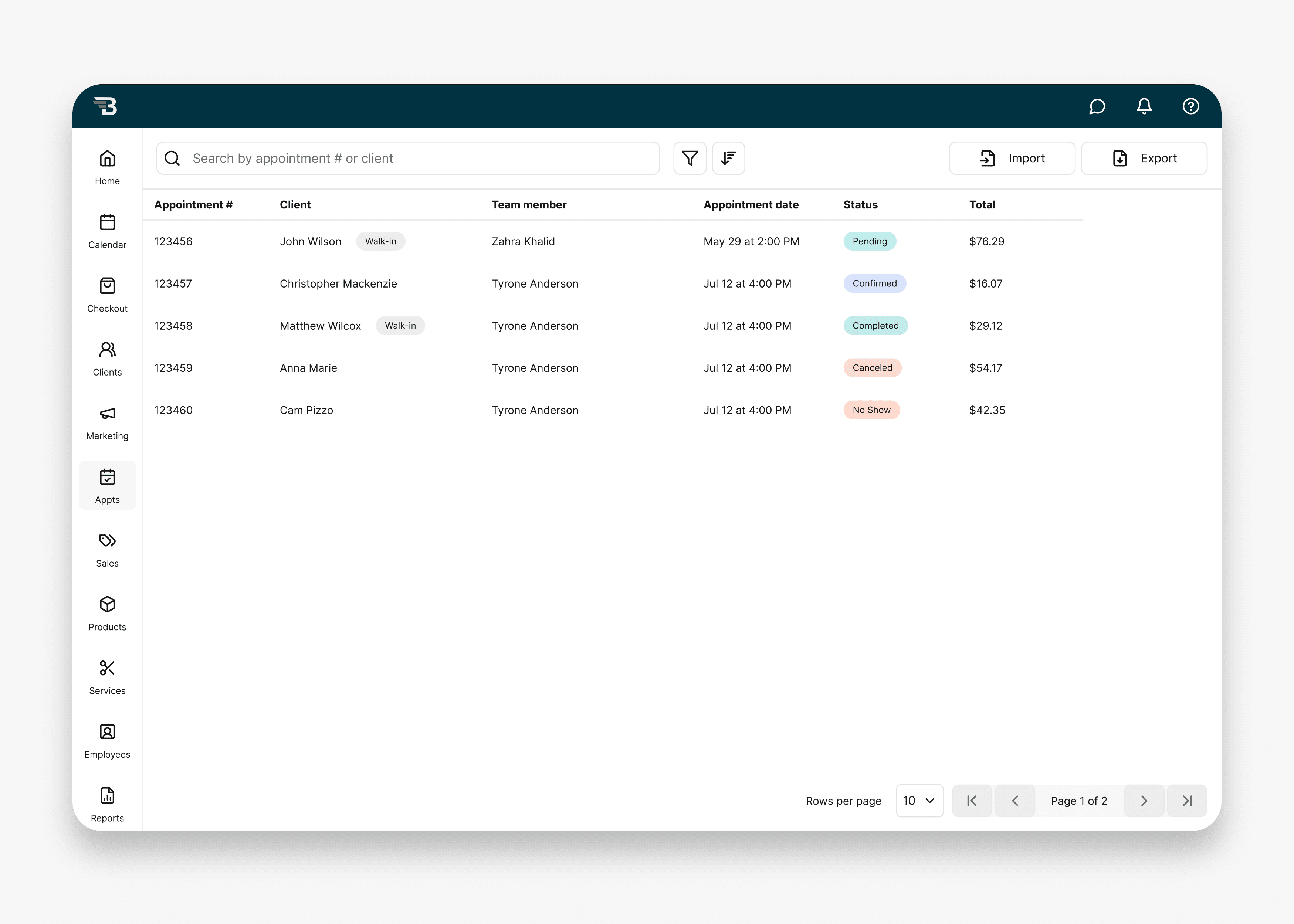Go to next page arrow
This screenshot has width=1294, height=924.
pyautogui.click(x=1144, y=801)
